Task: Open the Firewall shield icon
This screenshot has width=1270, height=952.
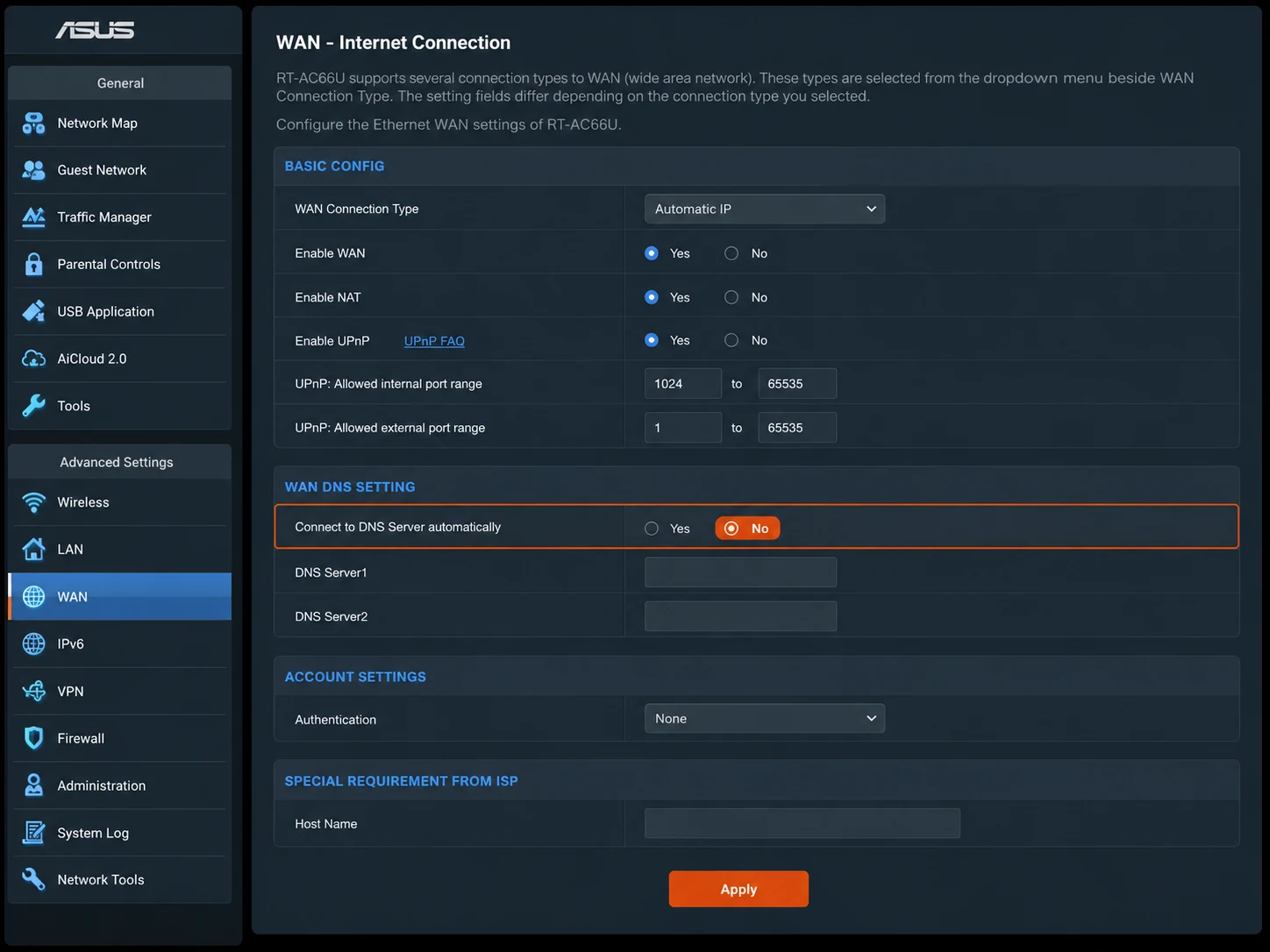Action: tap(33, 738)
